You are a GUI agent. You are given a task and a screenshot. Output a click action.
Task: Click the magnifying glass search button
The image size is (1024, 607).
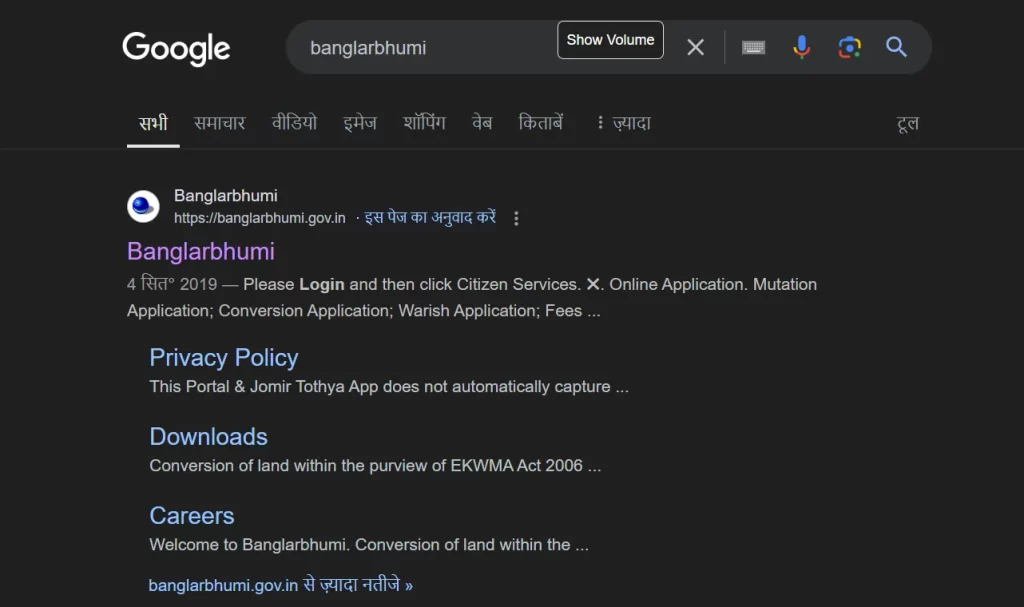tap(896, 47)
